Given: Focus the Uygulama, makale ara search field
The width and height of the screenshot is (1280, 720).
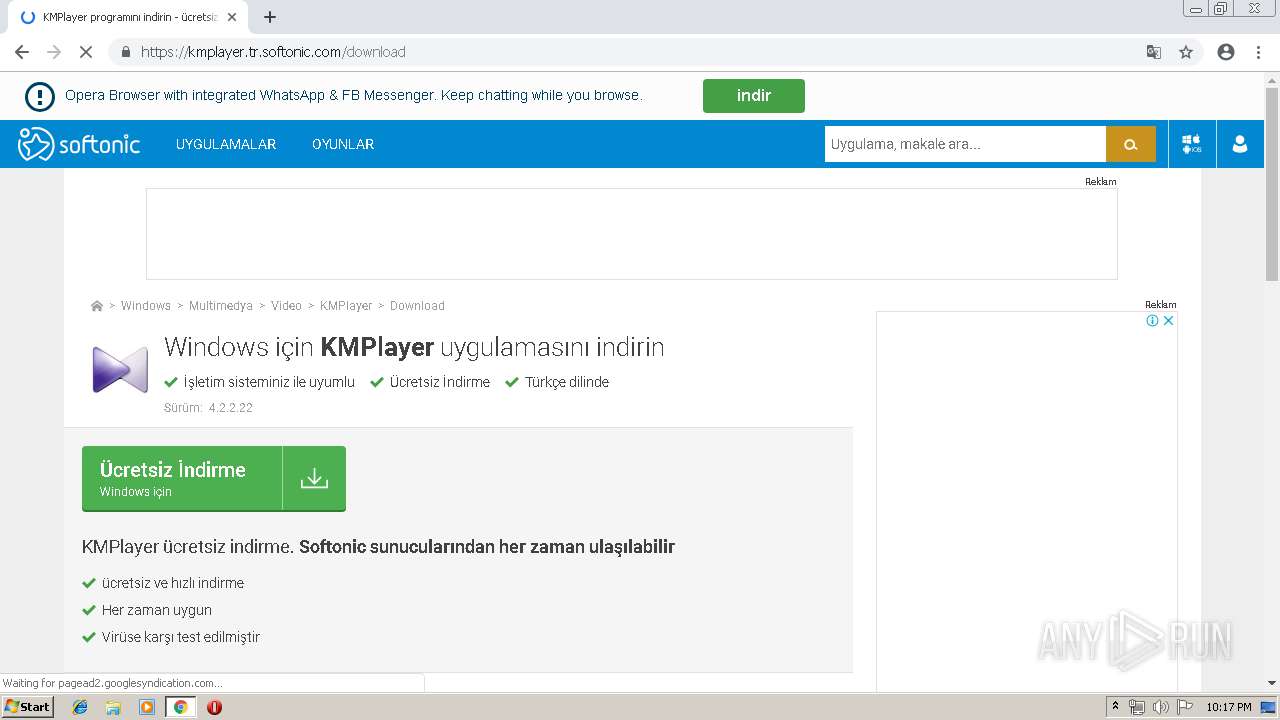Looking at the screenshot, I should click(965, 144).
